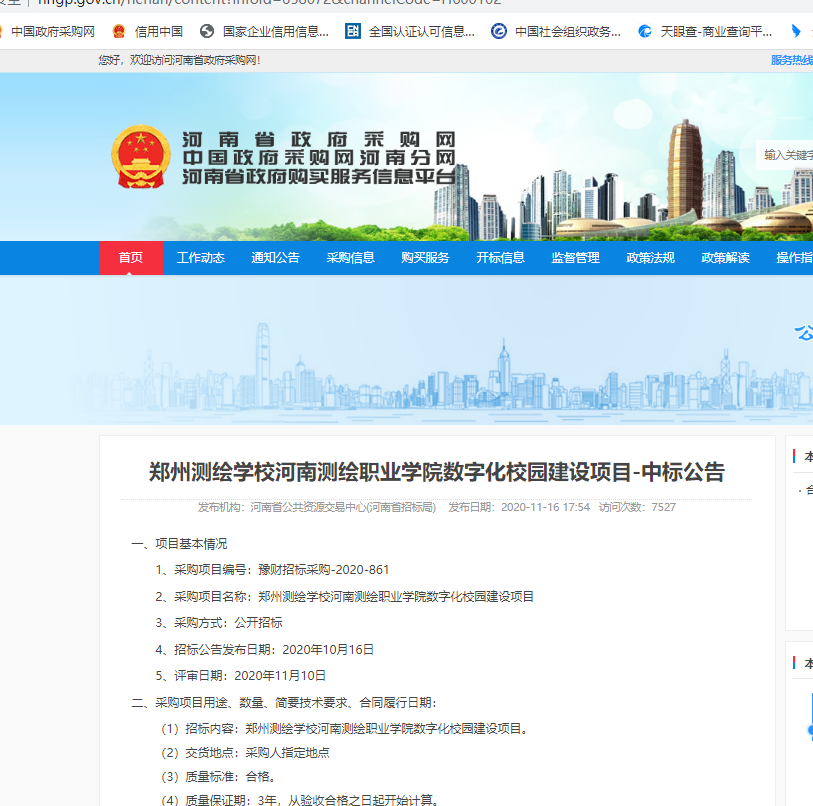Click the 访问次数 7527 text
The width and height of the screenshot is (813, 806).
[x=637, y=507]
